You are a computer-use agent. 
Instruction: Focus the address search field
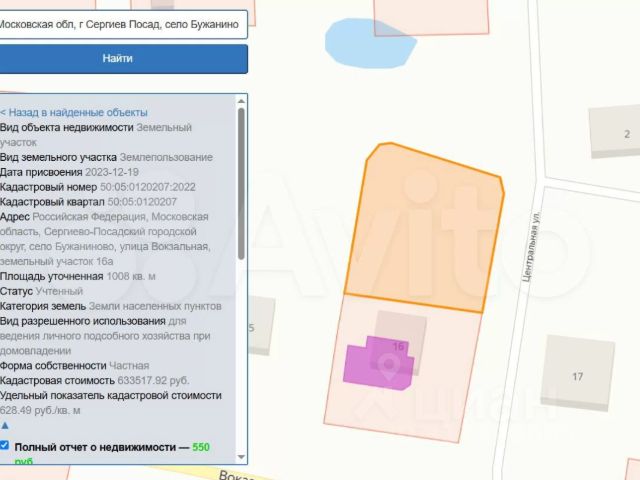[x=123, y=24]
